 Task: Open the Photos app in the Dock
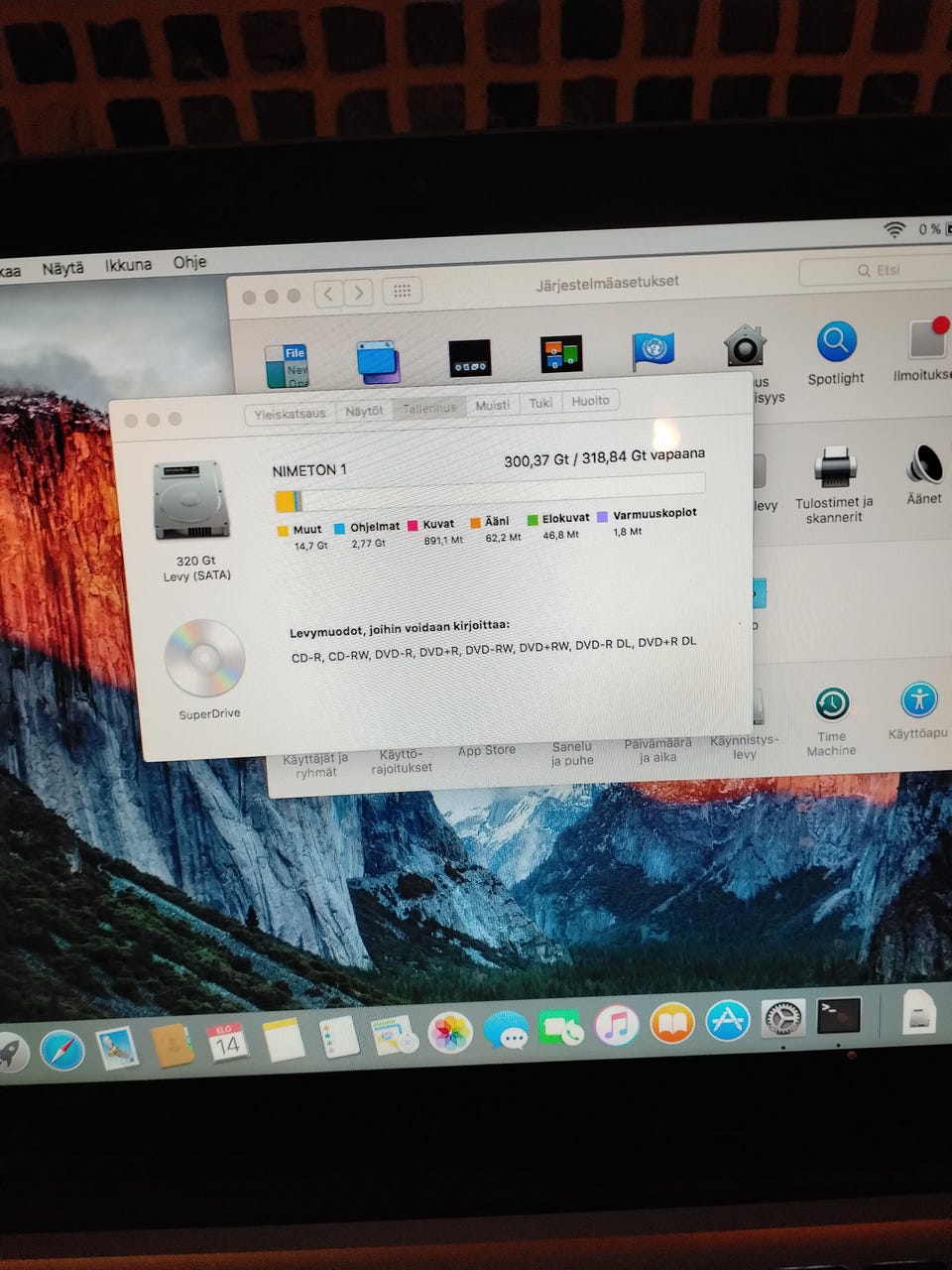450,1034
